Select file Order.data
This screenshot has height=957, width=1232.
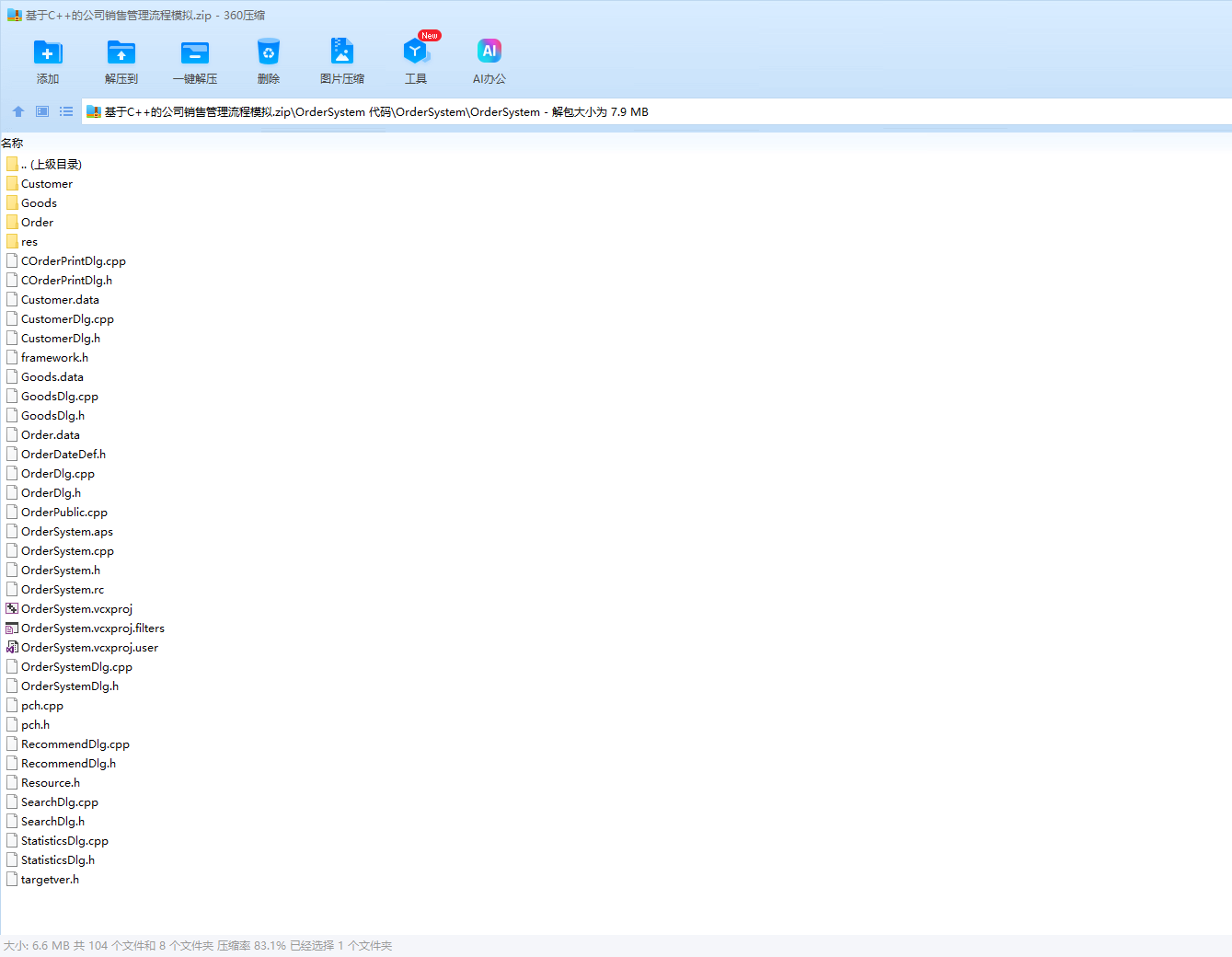point(43,434)
